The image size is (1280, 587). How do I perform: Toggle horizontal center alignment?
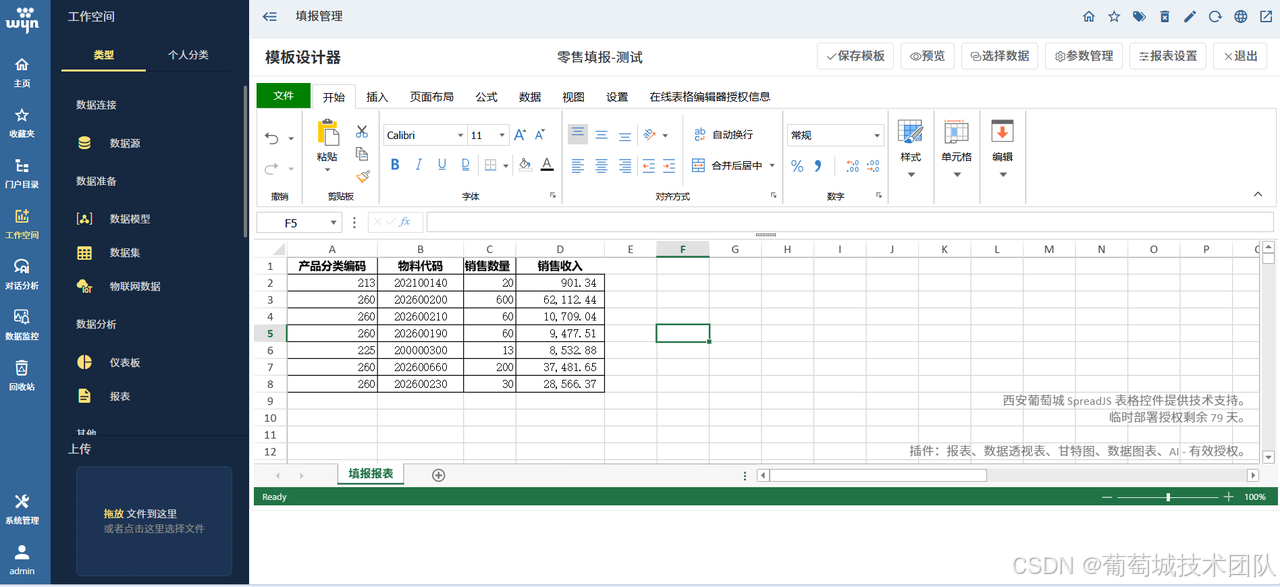click(x=602, y=166)
